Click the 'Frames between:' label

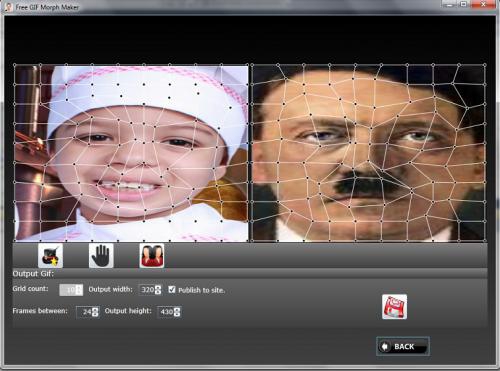tap(40, 311)
